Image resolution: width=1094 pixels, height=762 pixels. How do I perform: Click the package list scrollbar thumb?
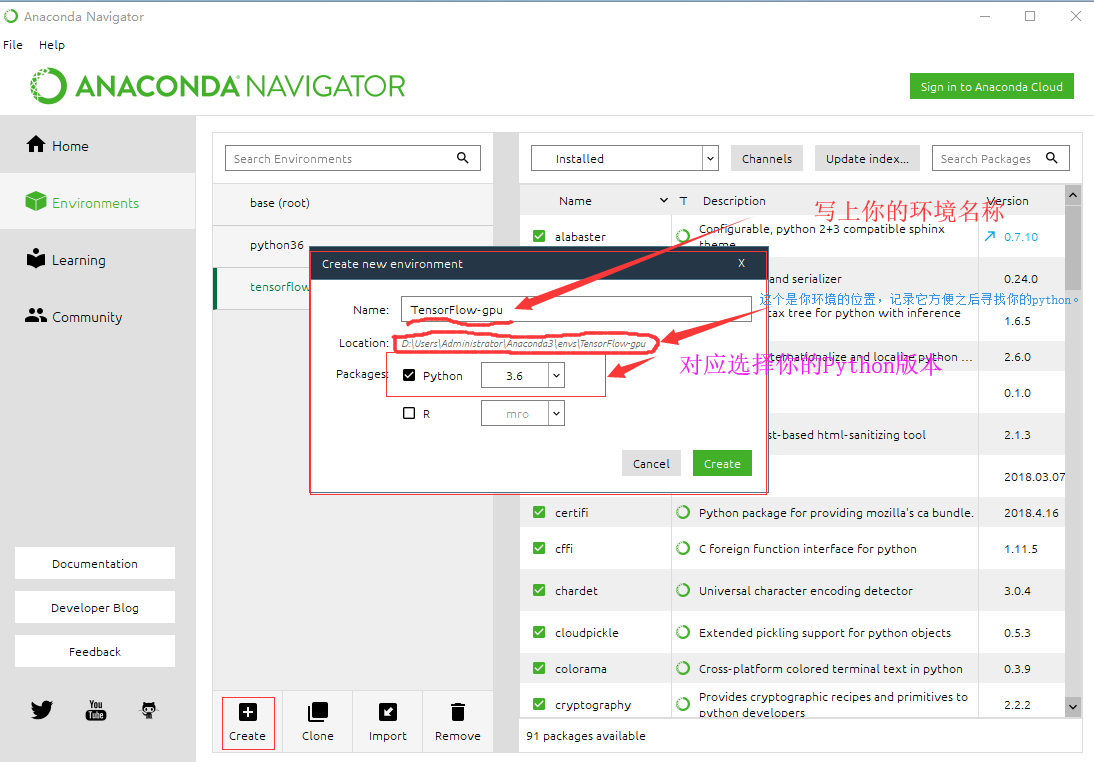(1073, 248)
